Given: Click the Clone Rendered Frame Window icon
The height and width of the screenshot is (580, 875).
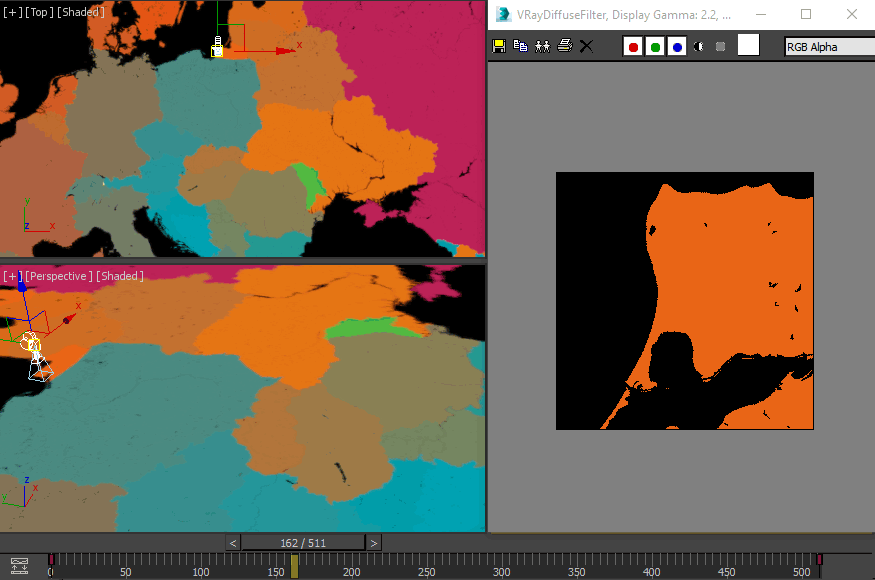Looking at the screenshot, I should [x=542, y=46].
